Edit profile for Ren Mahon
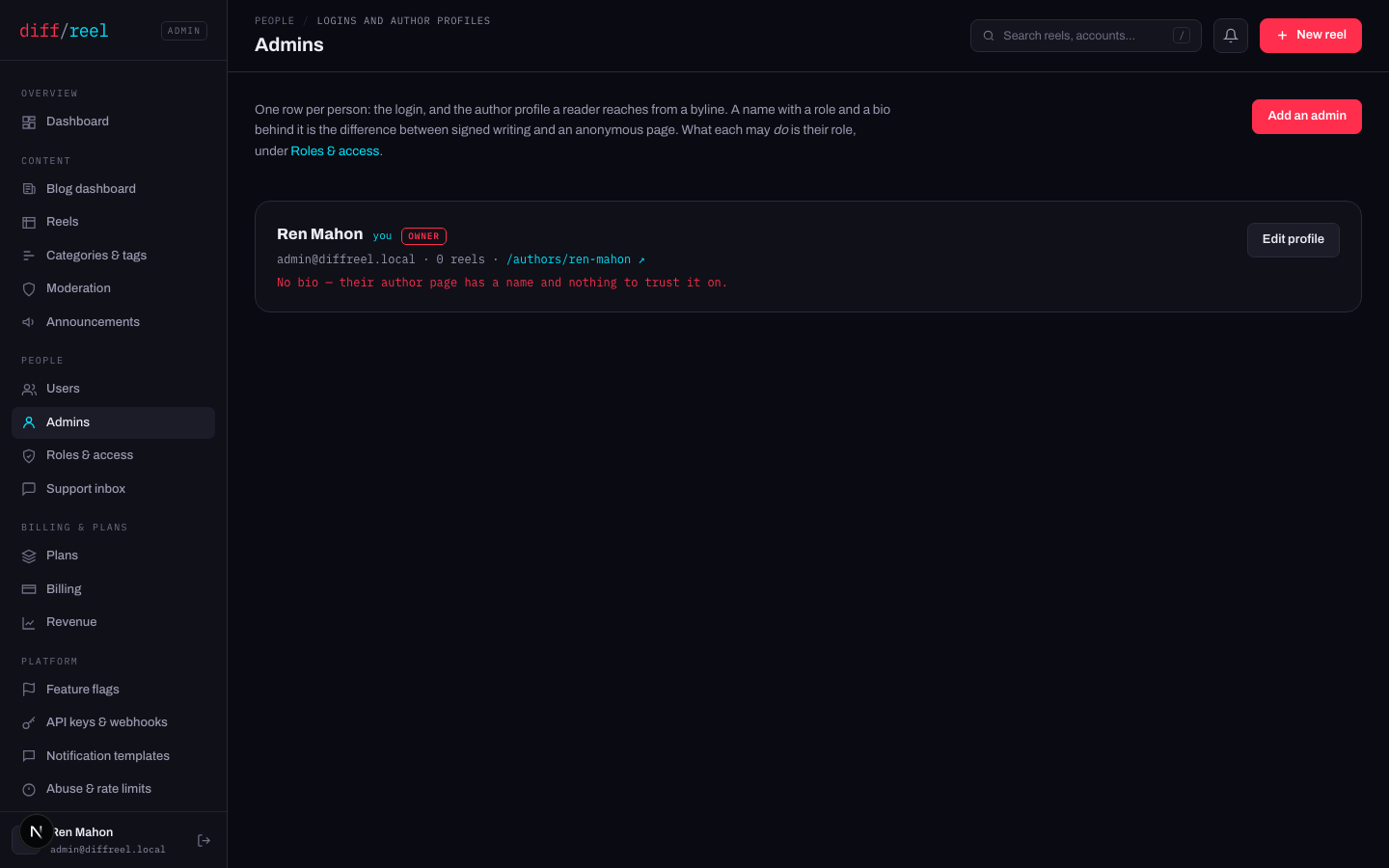This screenshot has width=1389, height=868. click(x=1294, y=240)
